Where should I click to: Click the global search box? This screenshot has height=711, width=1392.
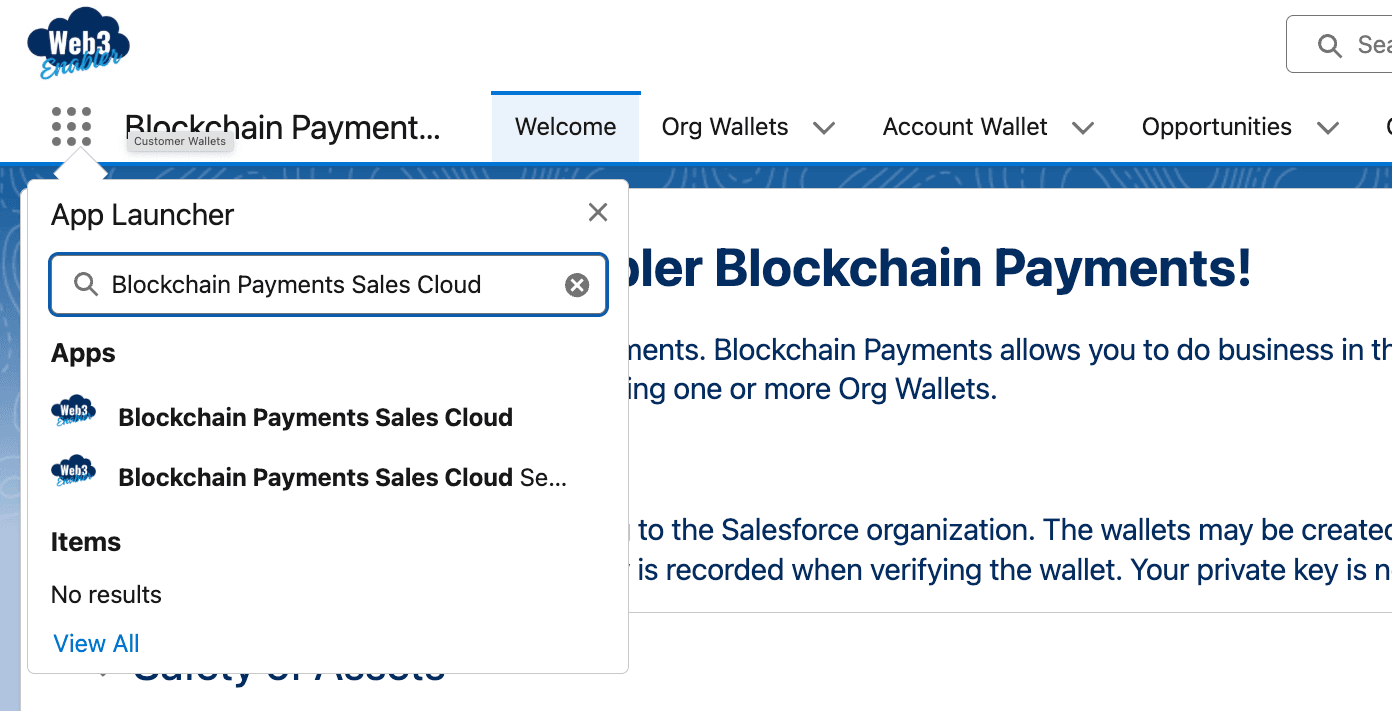(x=1339, y=44)
